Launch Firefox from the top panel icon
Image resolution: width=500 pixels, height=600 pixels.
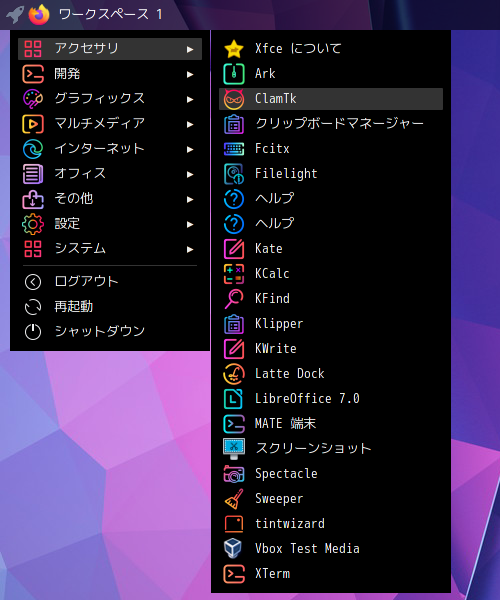pos(39,15)
